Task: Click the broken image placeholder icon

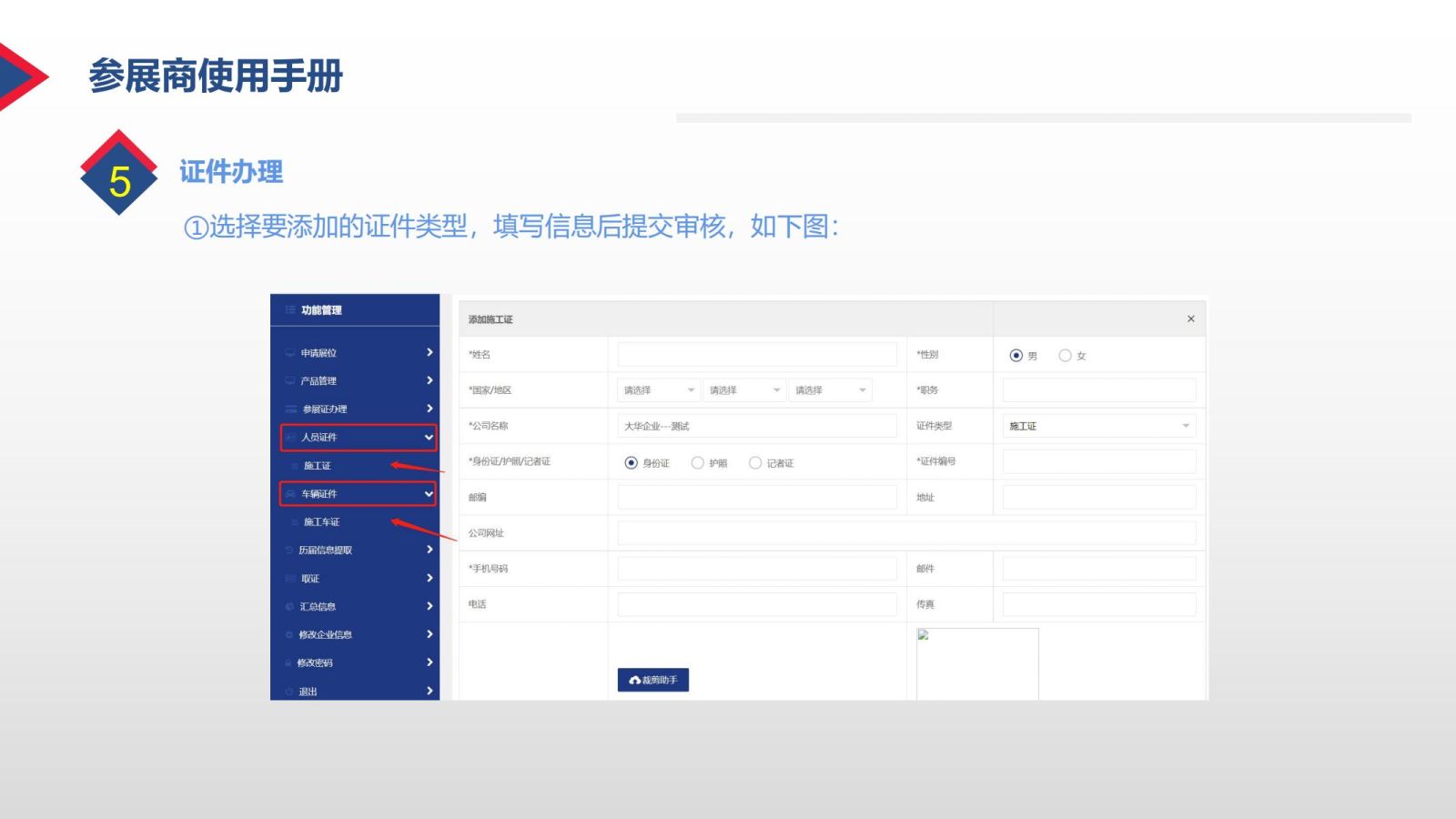Action: point(923,635)
